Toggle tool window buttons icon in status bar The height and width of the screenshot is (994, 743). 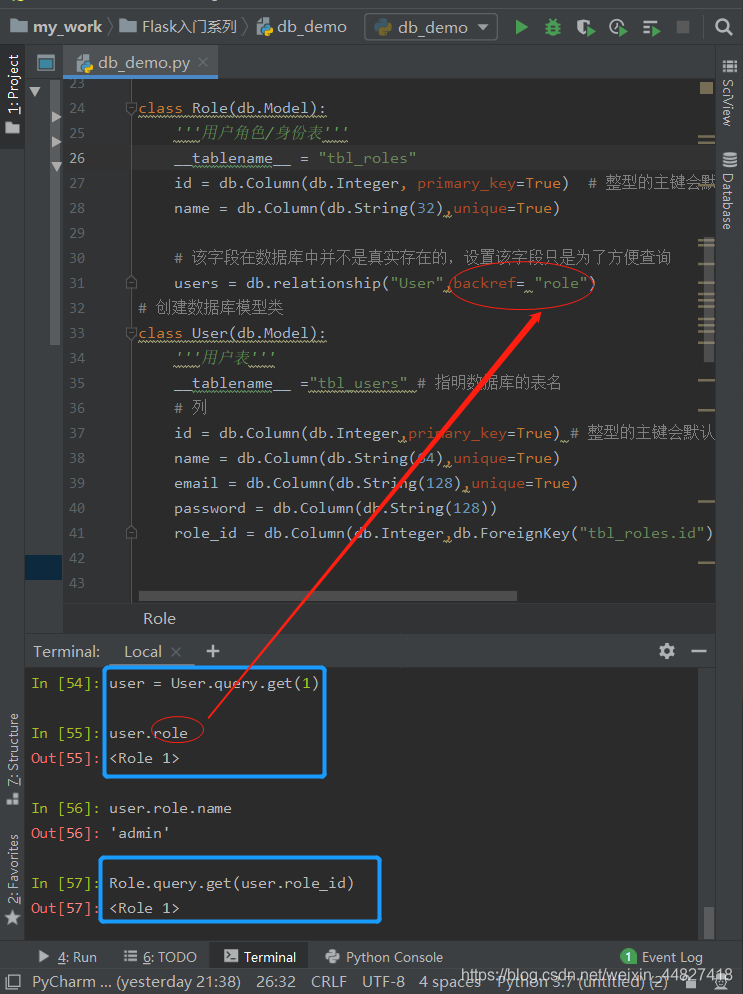[13, 981]
